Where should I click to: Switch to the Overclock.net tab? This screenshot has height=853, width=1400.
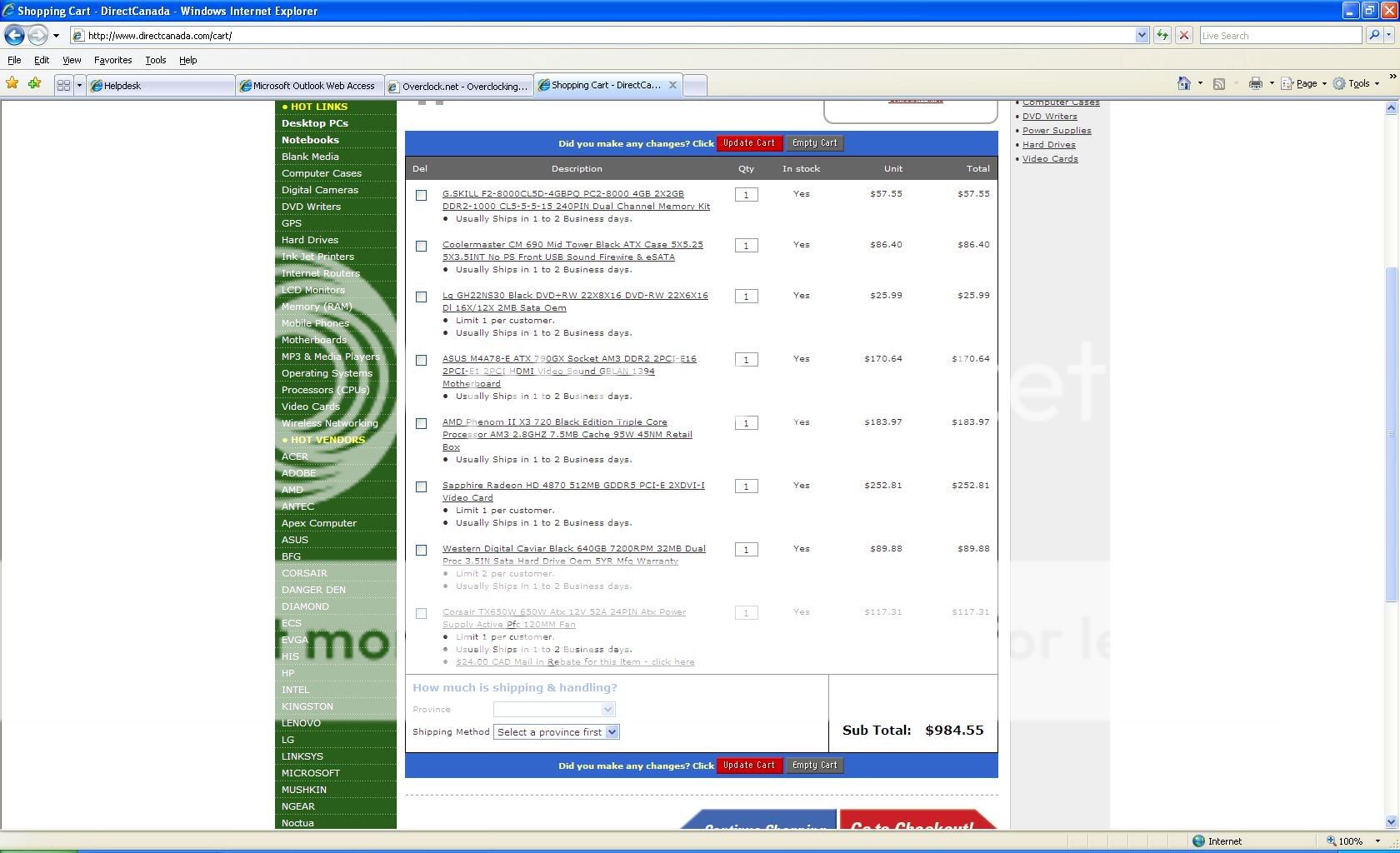459,86
